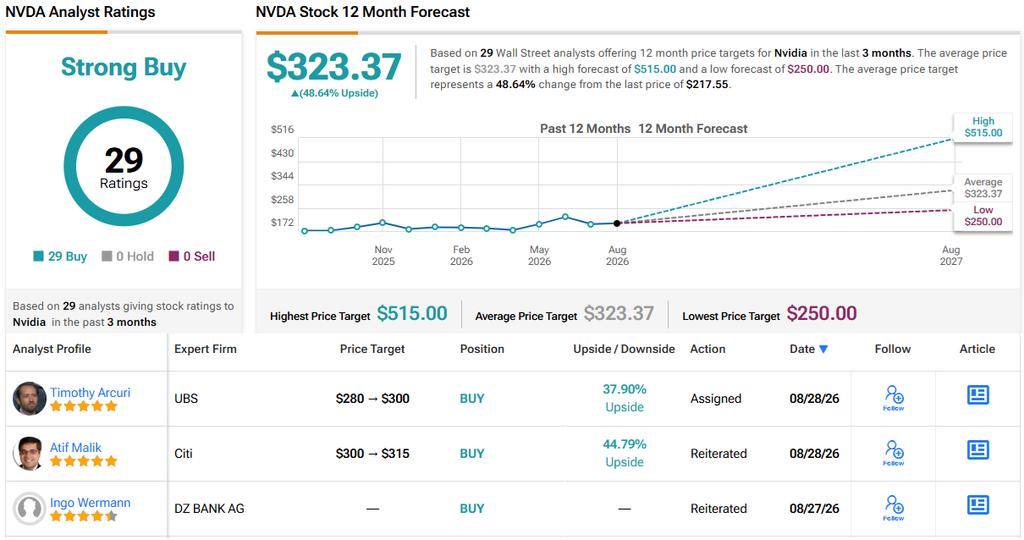
Task: Click the 48.64% Upside indicator
Action: click(334, 93)
